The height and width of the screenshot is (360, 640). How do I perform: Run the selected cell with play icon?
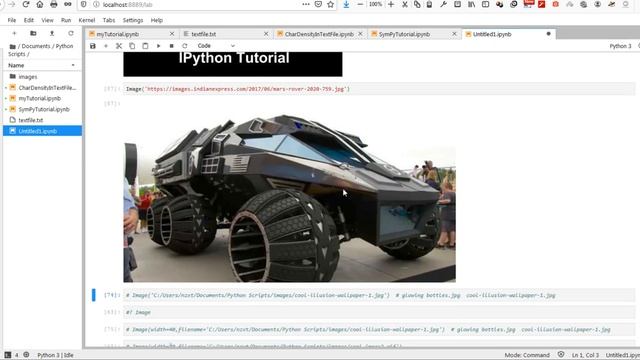(158, 46)
